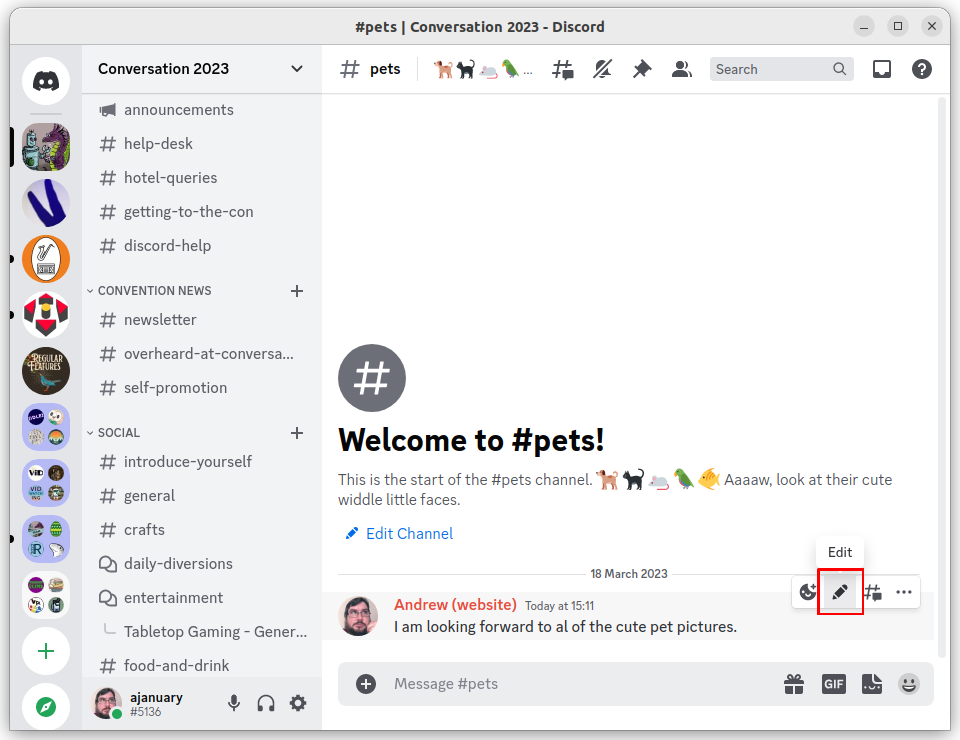
Task: Open the GIF picker
Action: coord(834,684)
